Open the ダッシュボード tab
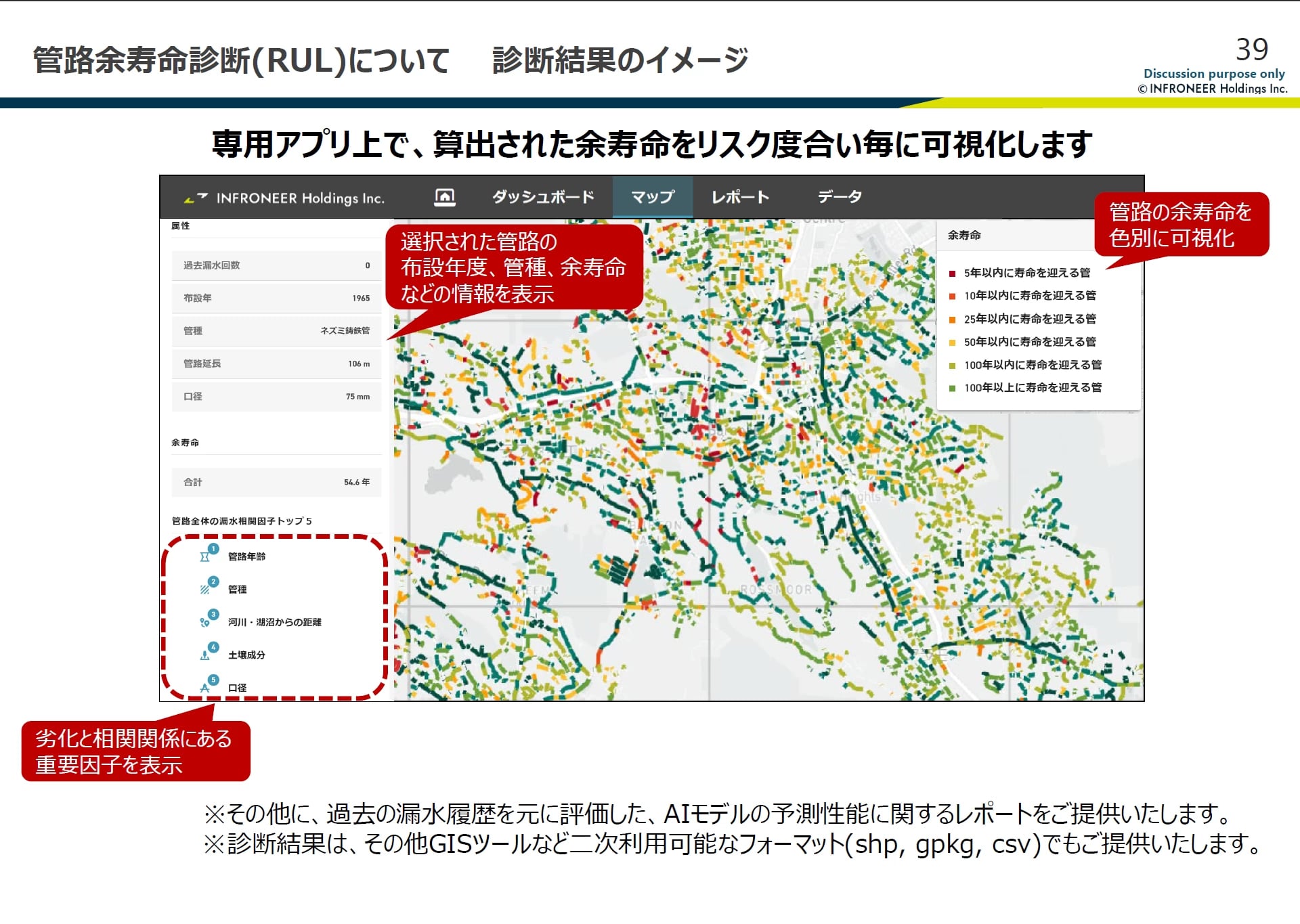Viewport: 1300px width, 924px height. point(543,197)
